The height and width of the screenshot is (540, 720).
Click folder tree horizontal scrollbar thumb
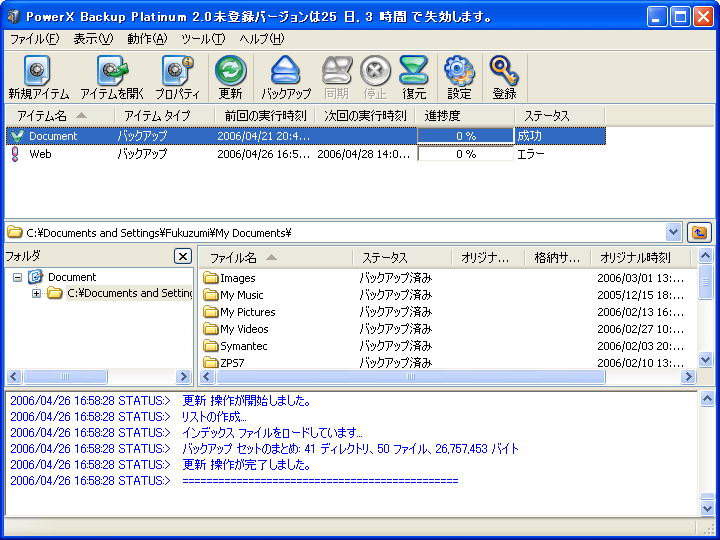click(x=65, y=377)
